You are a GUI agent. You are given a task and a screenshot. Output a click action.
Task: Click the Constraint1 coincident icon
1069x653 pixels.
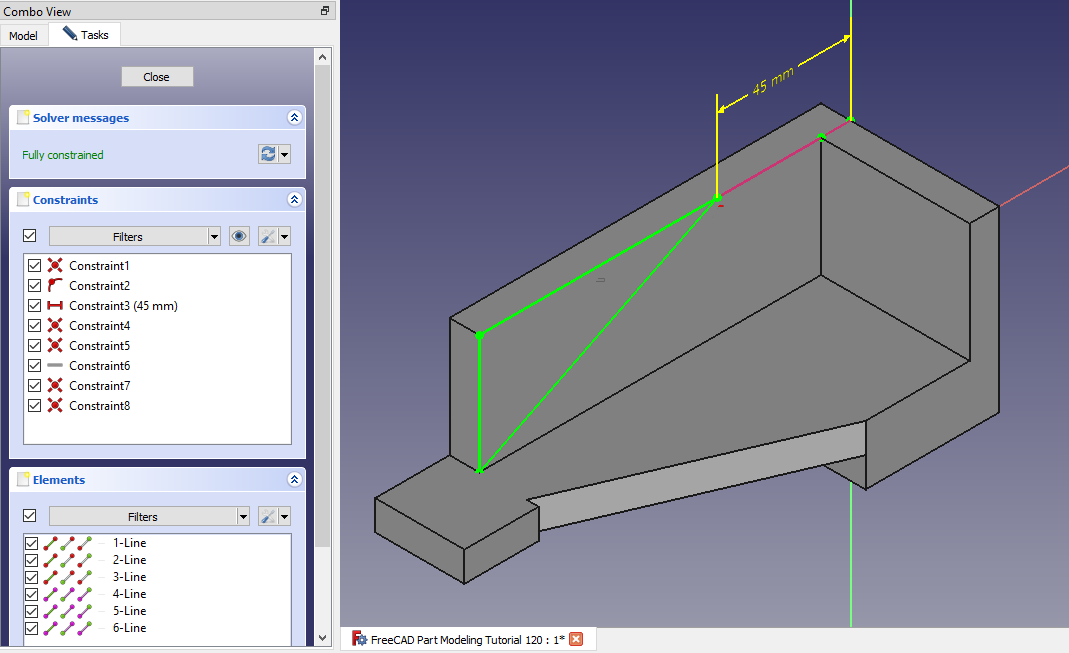point(55,266)
